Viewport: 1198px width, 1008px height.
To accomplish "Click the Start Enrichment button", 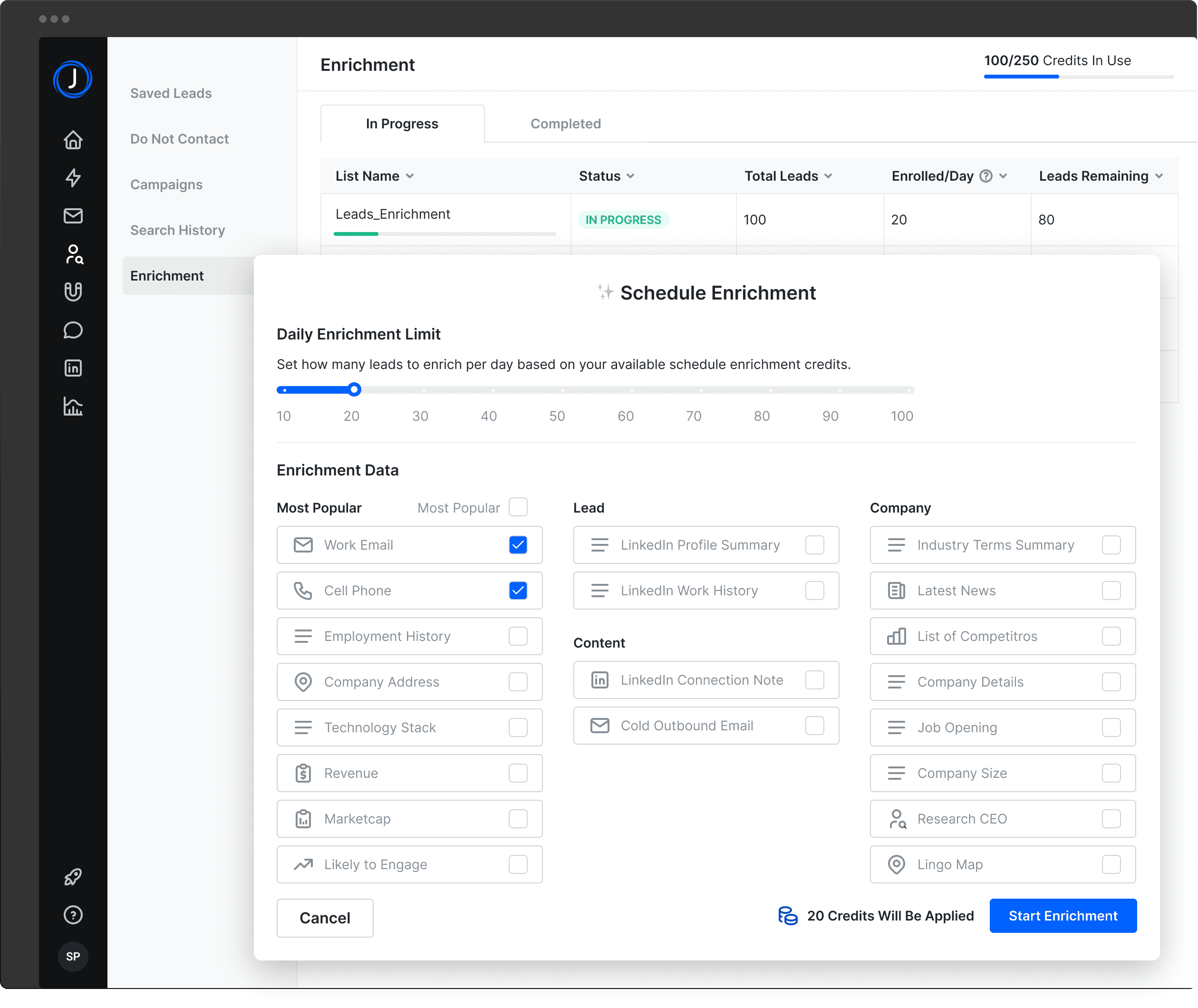I will pyautogui.click(x=1063, y=916).
